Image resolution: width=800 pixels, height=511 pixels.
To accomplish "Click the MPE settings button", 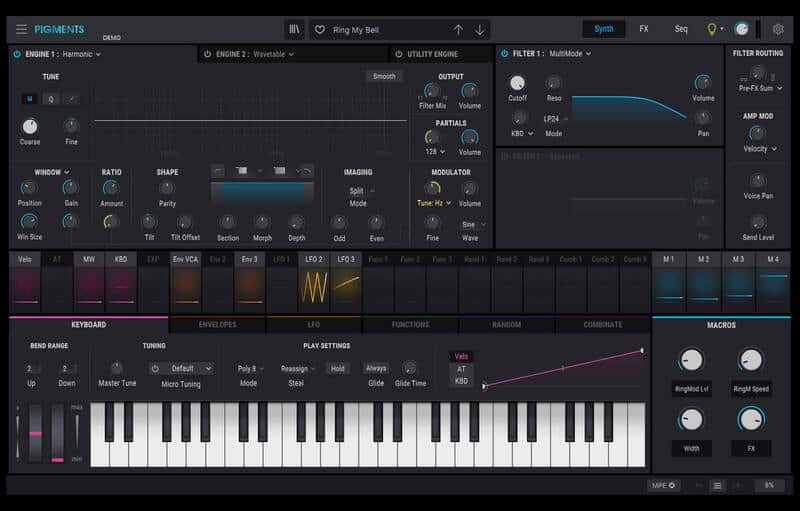I will 663,486.
